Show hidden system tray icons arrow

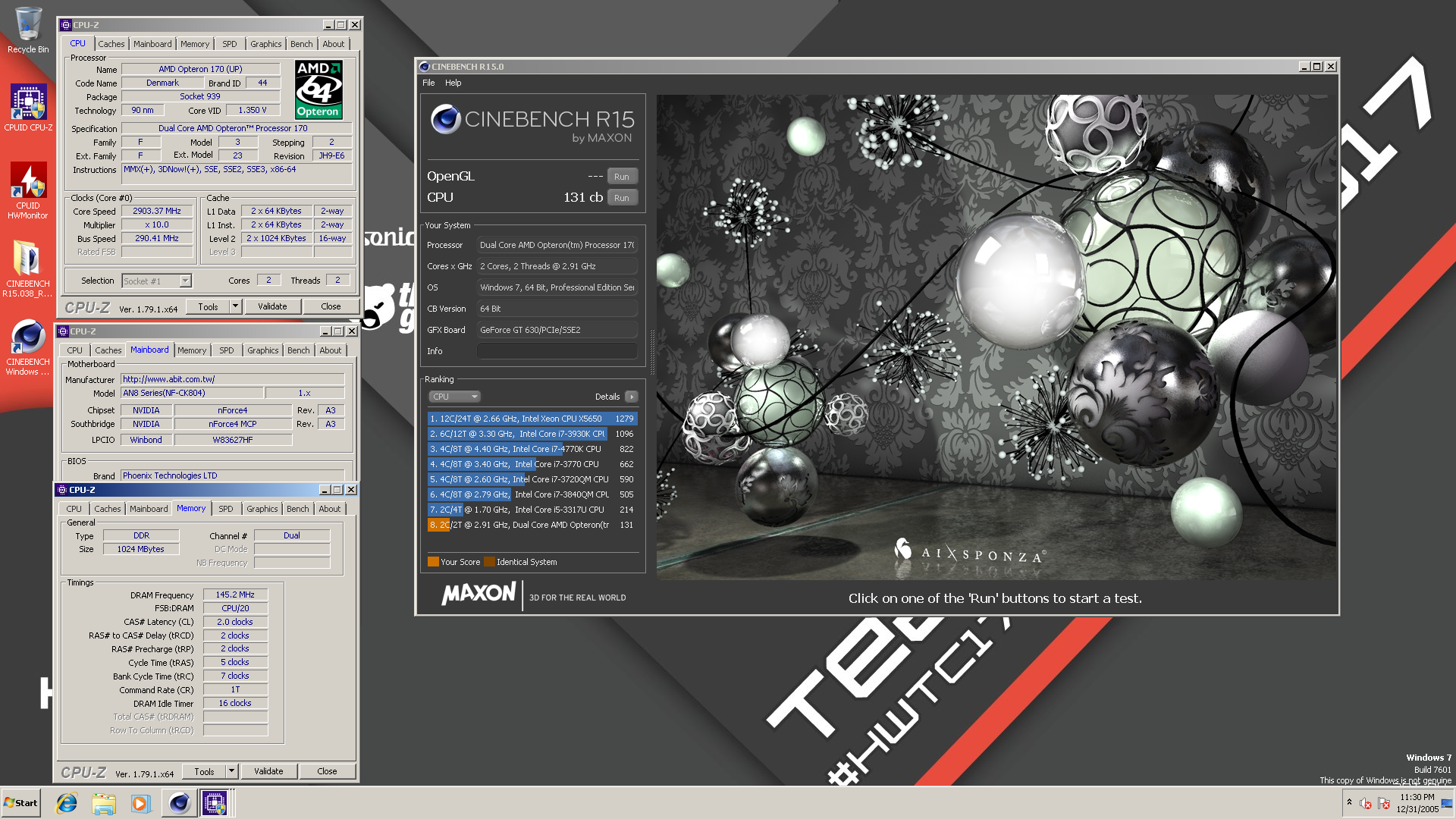click(1349, 802)
